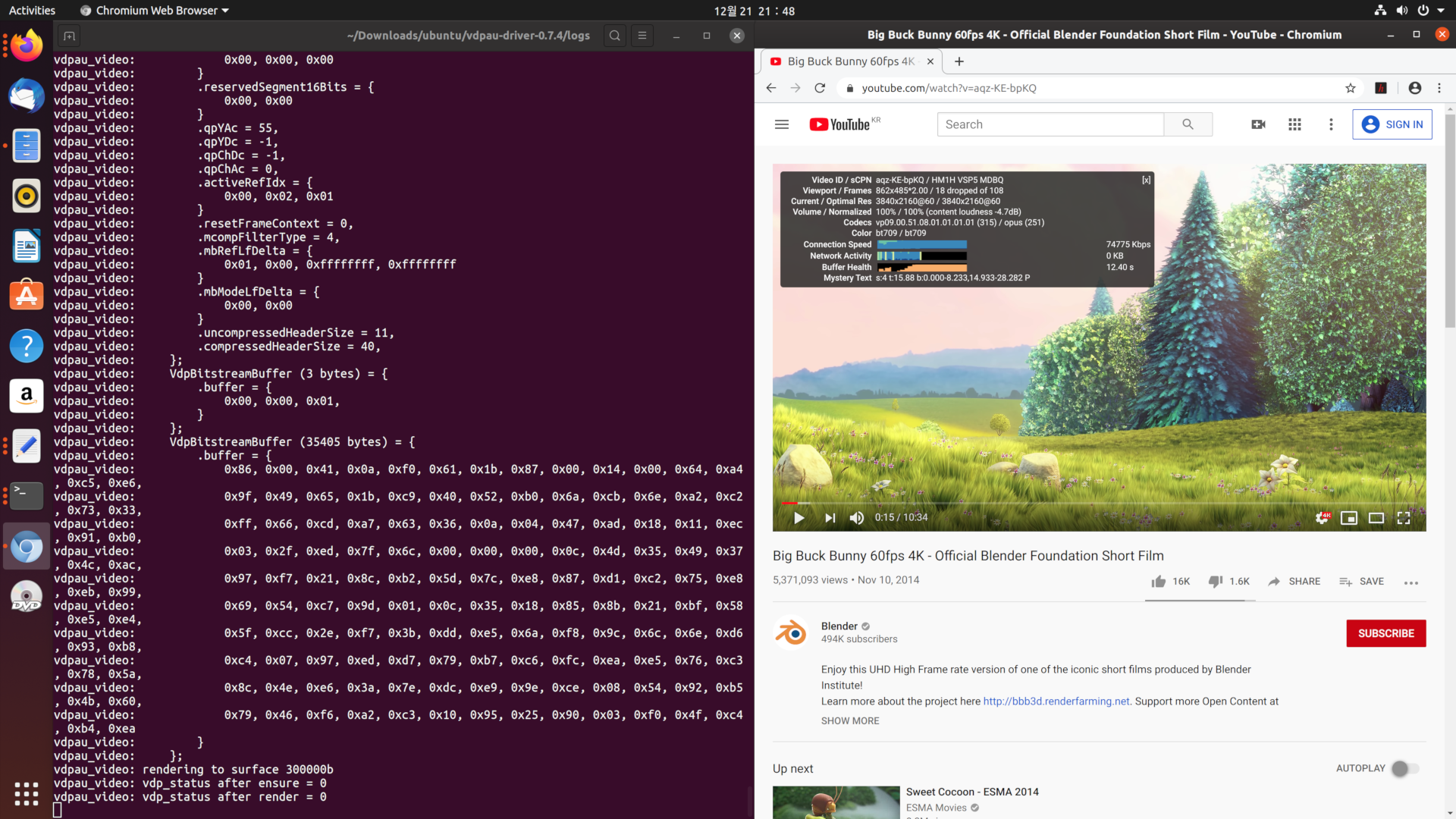Open YouTube guide hamburger menu

pyautogui.click(x=782, y=124)
